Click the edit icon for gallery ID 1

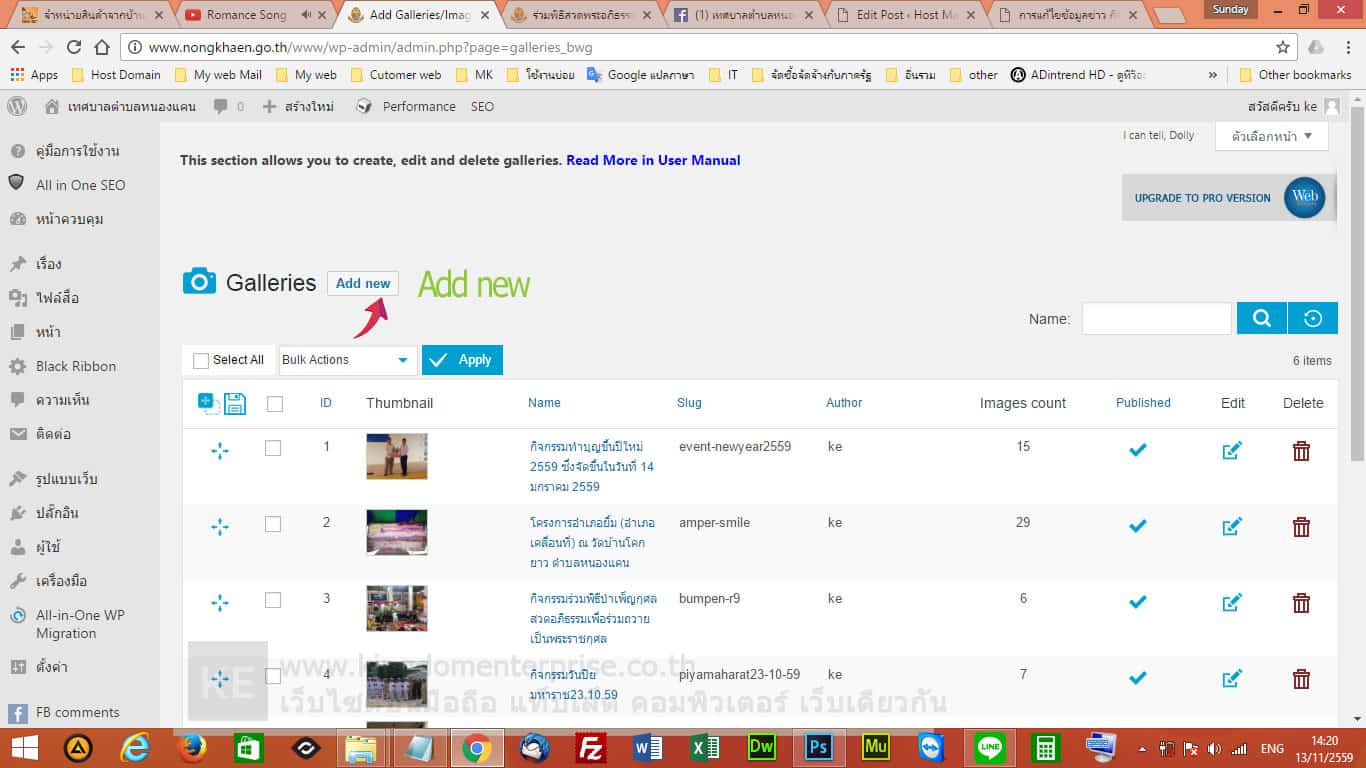[x=1232, y=451]
